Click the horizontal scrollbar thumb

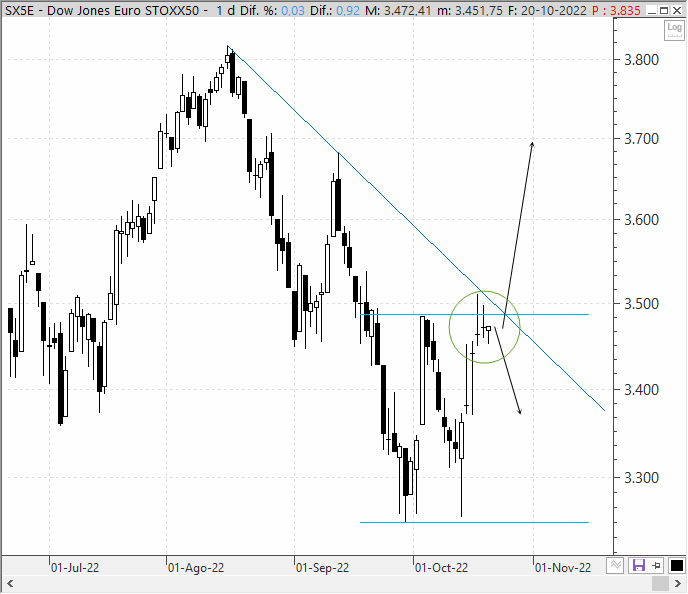[660, 584]
